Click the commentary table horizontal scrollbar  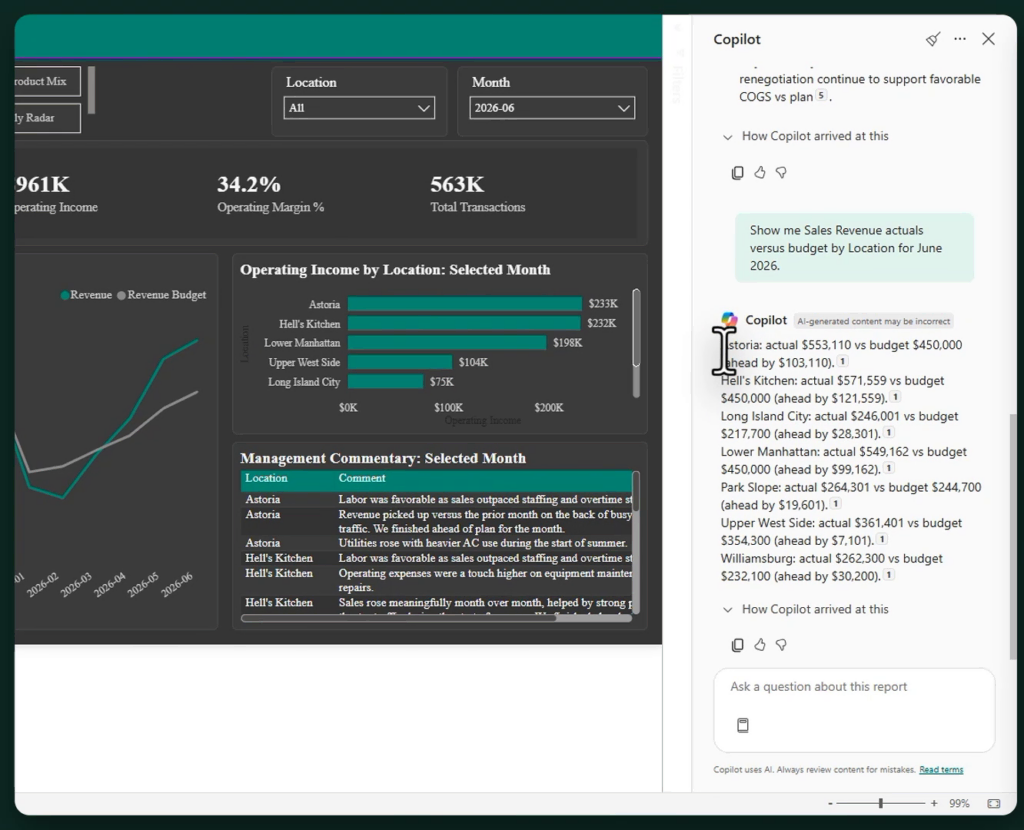pyautogui.click(x=436, y=618)
